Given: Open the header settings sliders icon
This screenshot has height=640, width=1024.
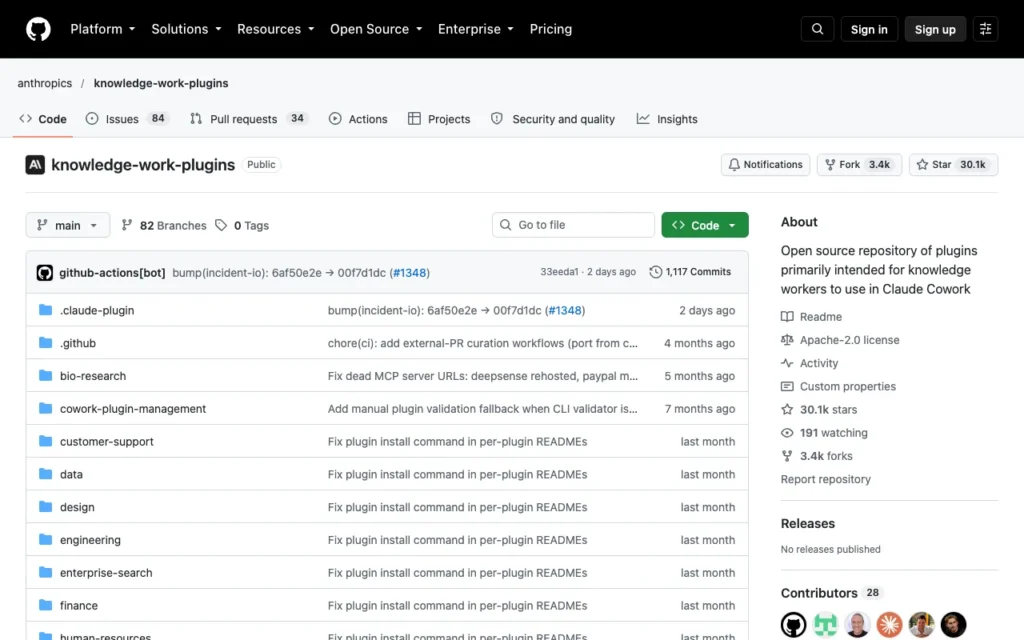Looking at the screenshot, I should click(x=985, y=29).
